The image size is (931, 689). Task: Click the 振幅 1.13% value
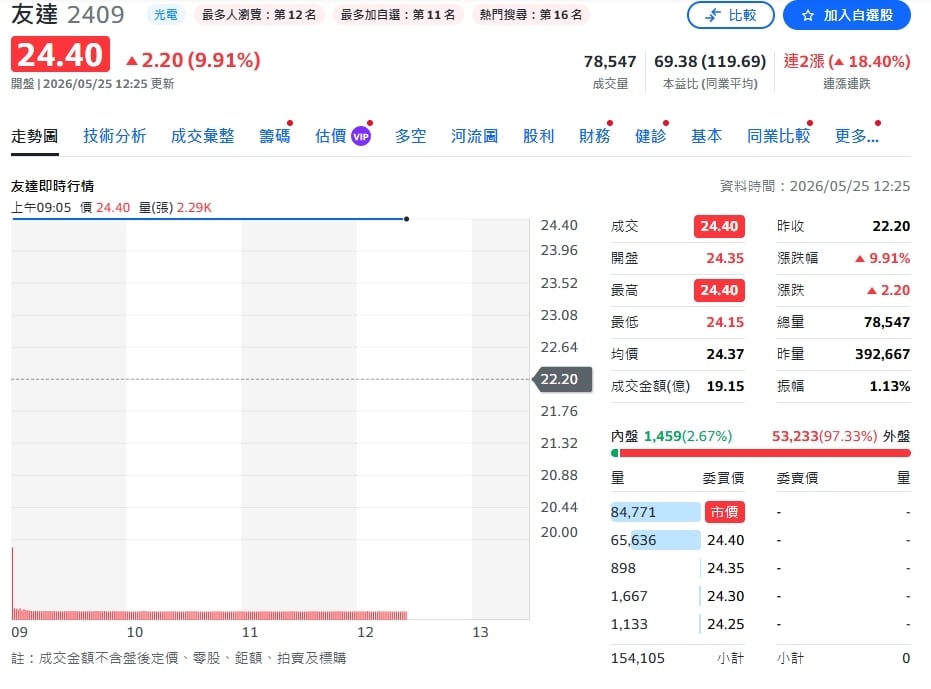[x=889, y=387]
